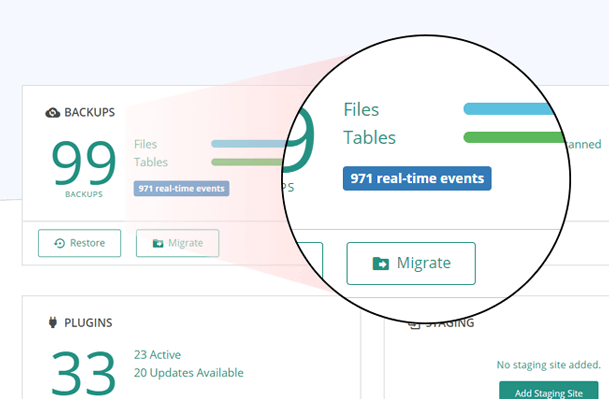Open the 20 Updates Available link
609x399 pixels.
point(189,373)
